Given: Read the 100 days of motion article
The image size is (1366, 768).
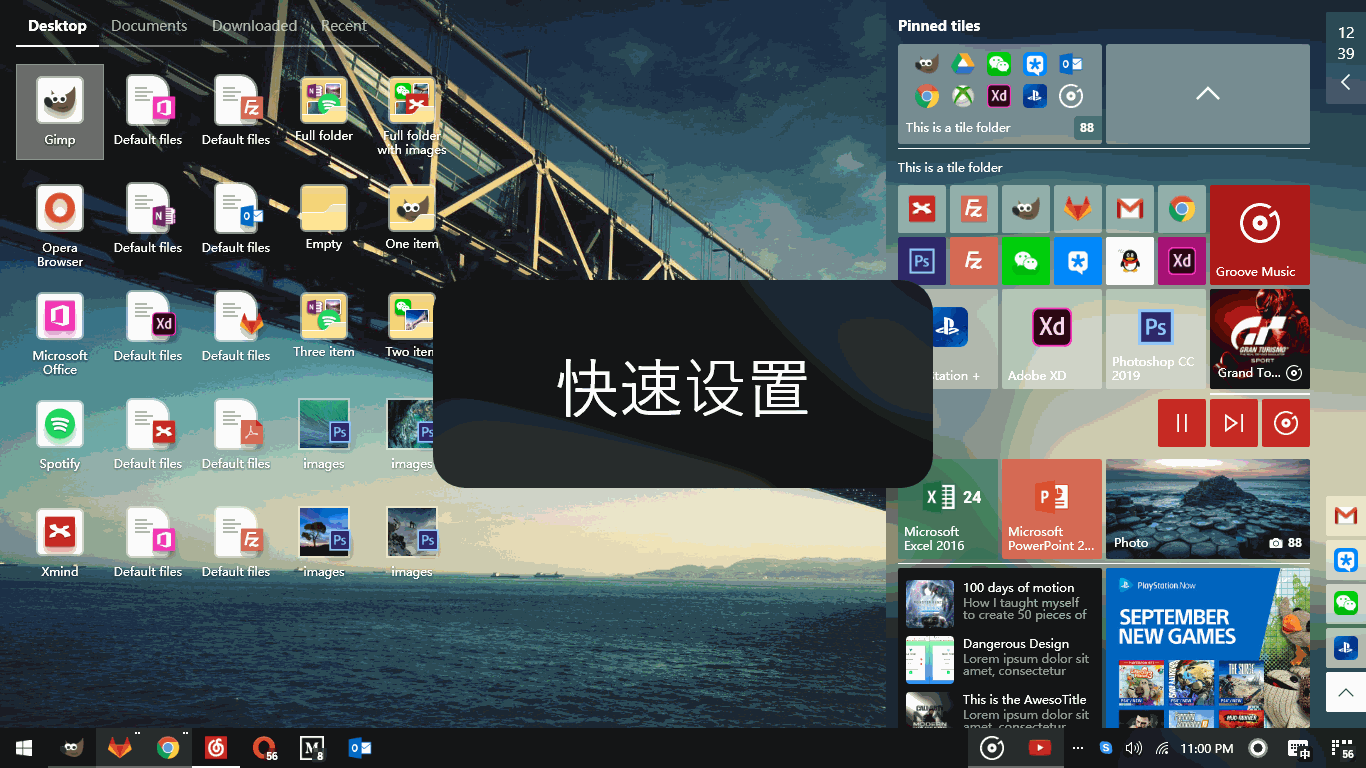Looking at the screenshot, I should point(1000,602).
